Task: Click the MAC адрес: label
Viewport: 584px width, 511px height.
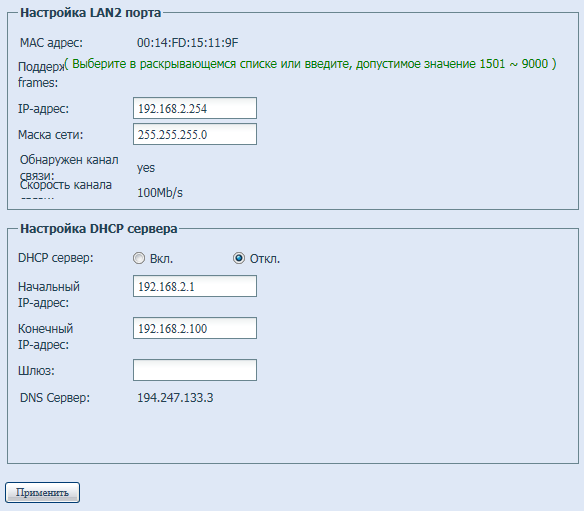Action: [x=51, y=43]
